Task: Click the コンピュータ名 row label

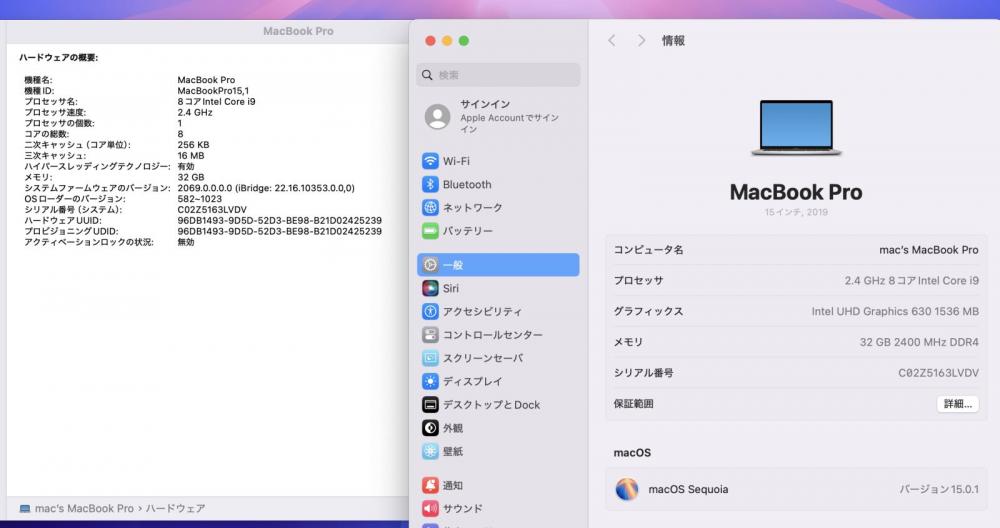Action: click(648, 250)
